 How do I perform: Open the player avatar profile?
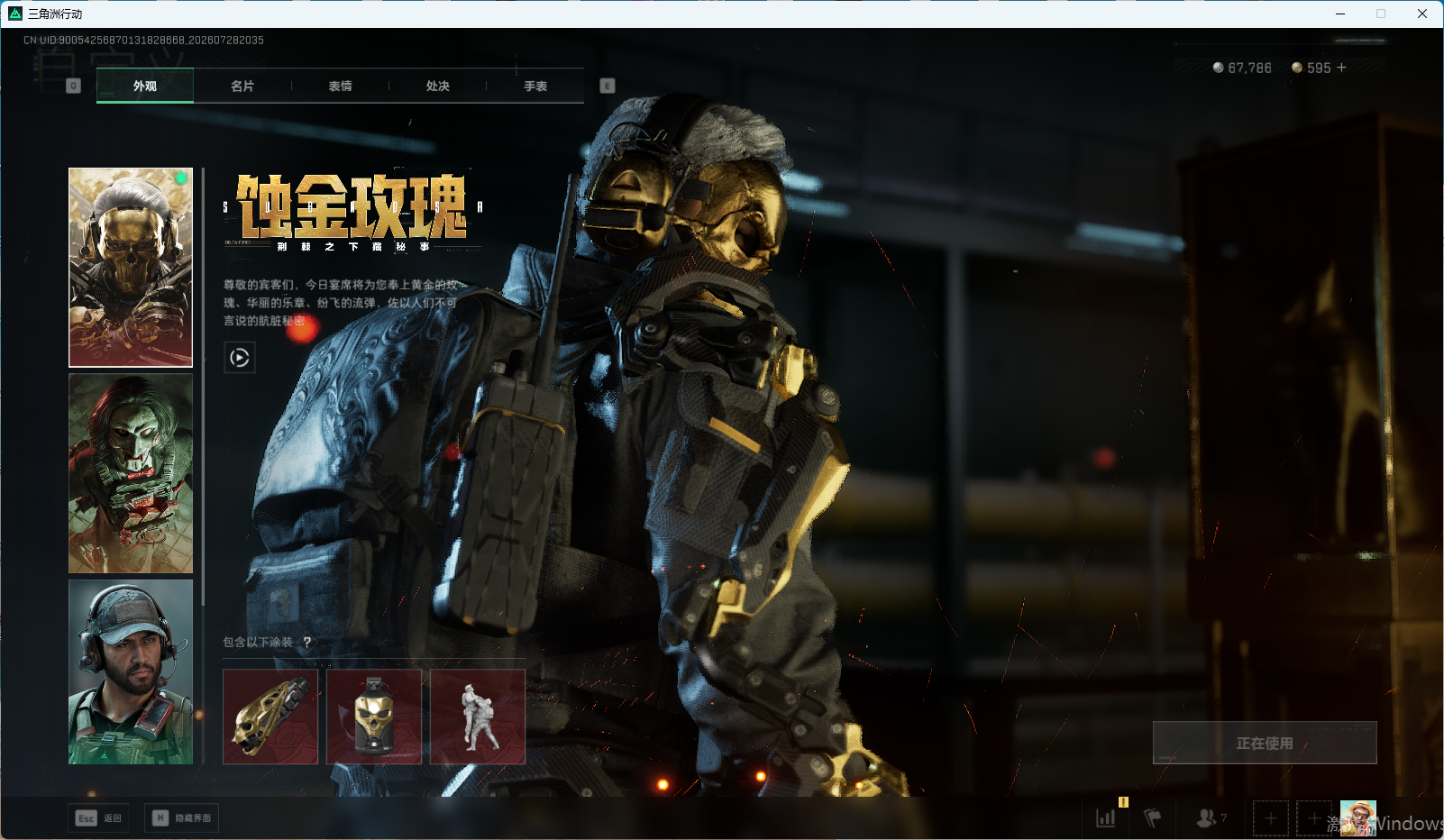click(1357, 818)
